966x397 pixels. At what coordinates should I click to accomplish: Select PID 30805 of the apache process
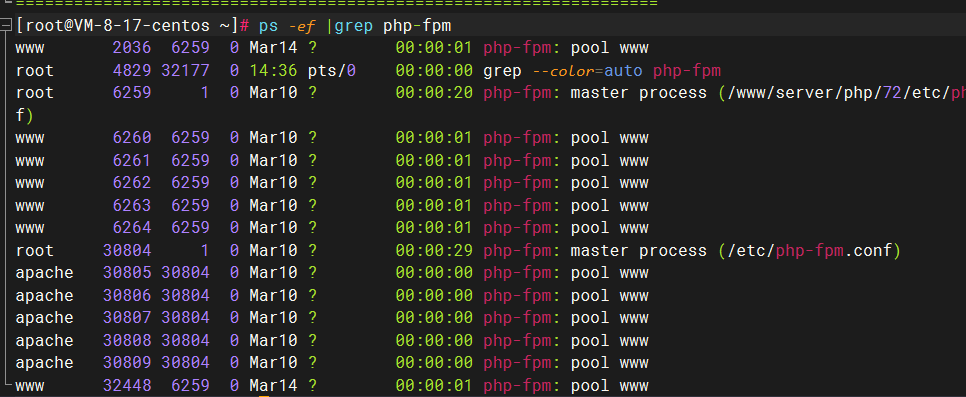(127, 273)
